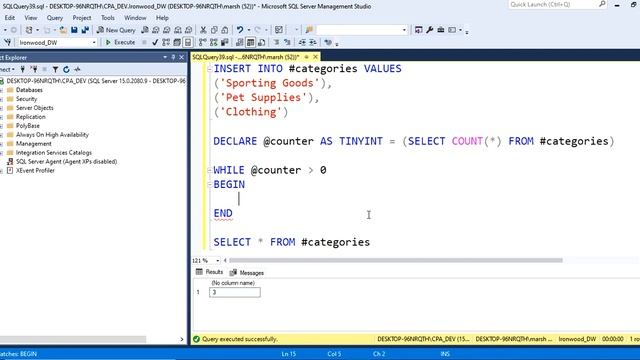The height and width of the screenshot is (360, 640).
Task: Collapse the WHILE block outline
Action: coord(209,170)
